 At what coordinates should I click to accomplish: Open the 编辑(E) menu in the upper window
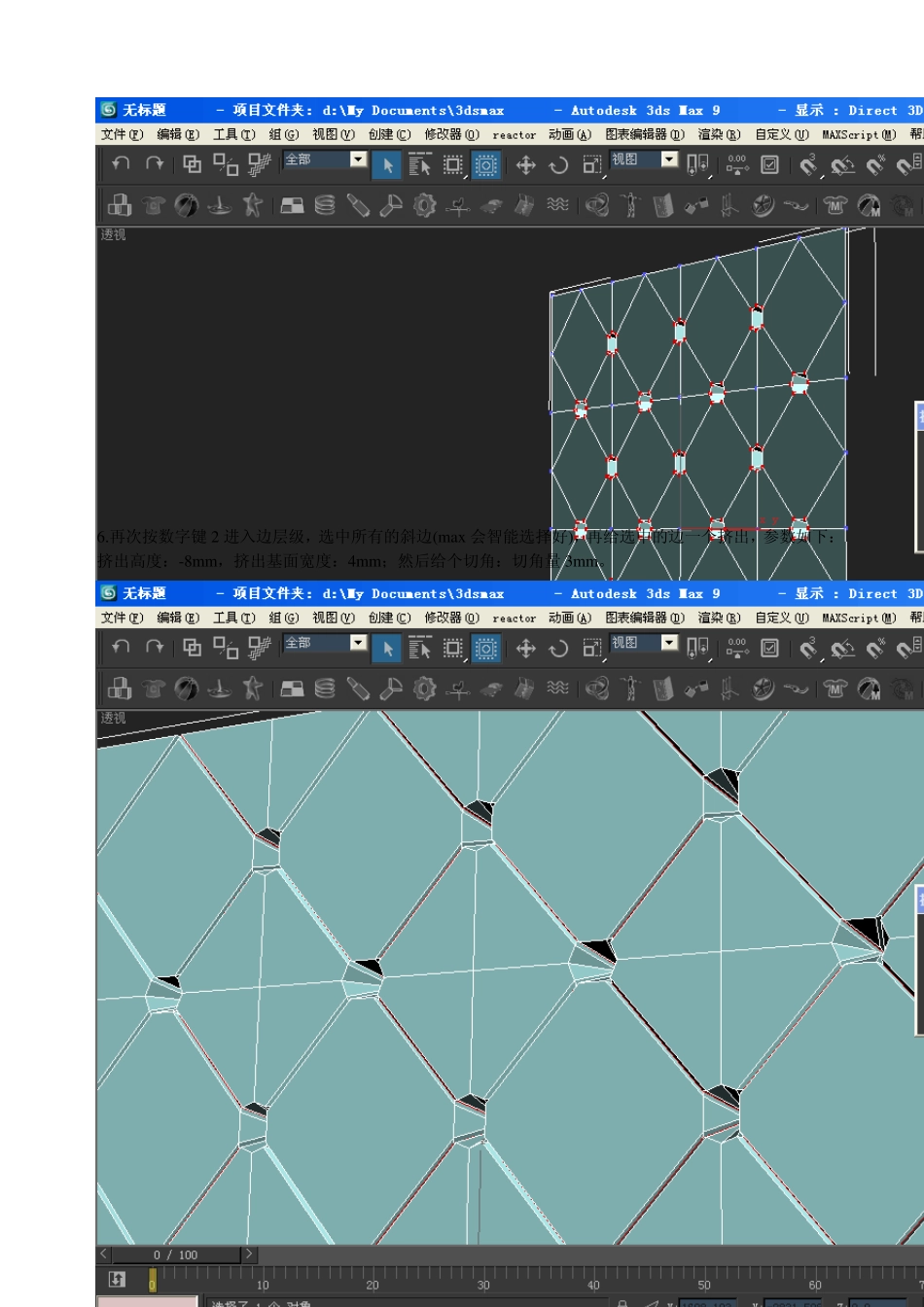coord(178,134)
